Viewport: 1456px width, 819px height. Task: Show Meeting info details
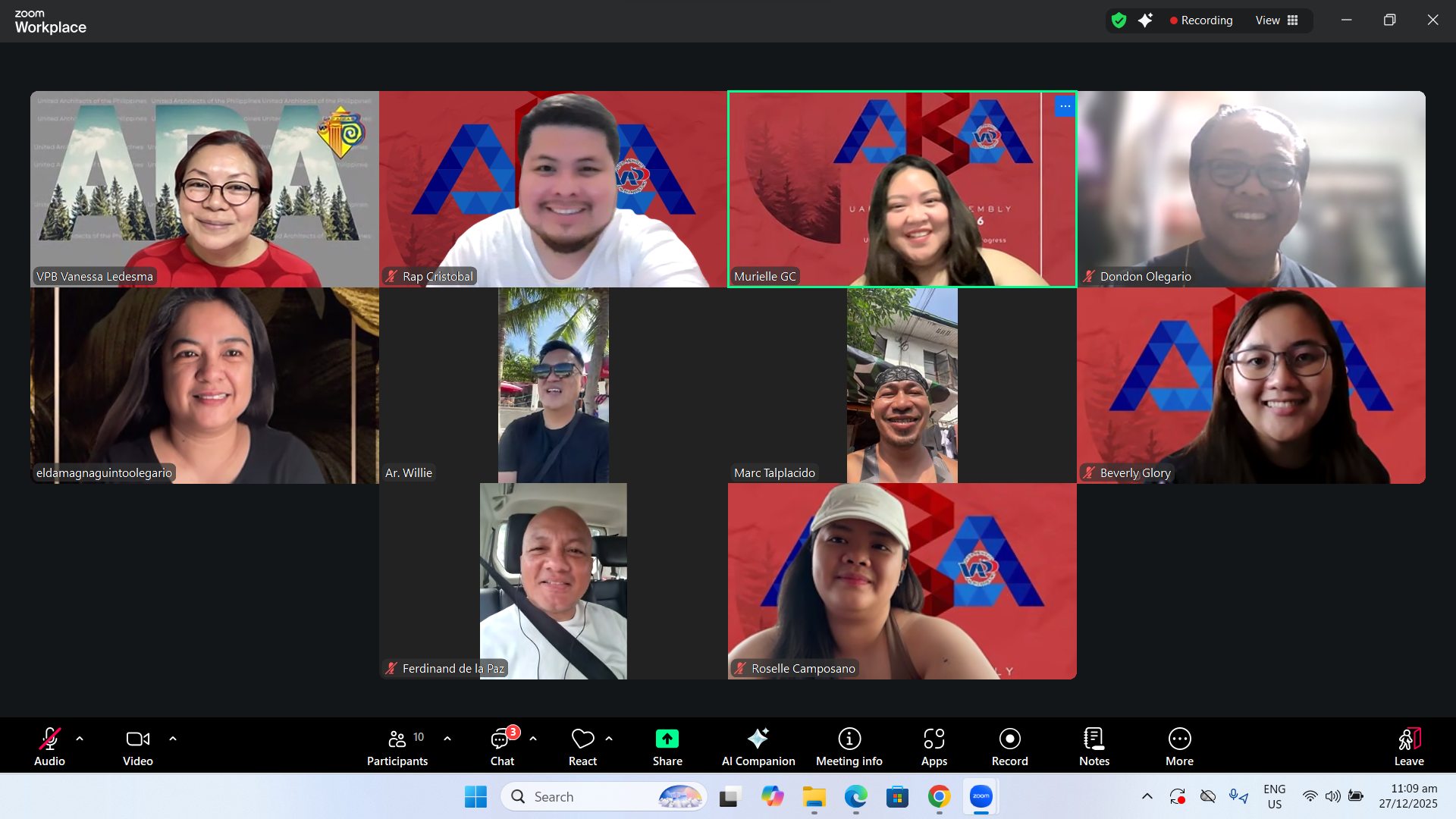point(849,747)
